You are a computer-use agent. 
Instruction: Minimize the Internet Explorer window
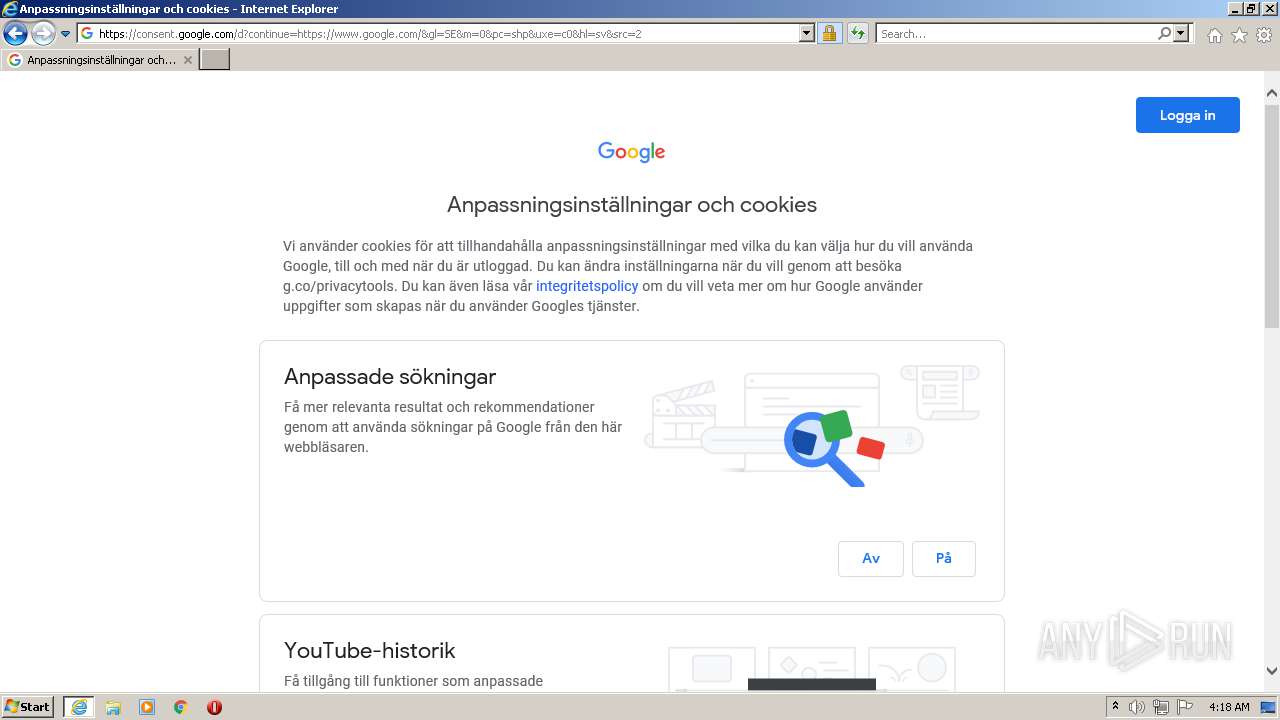click(1235, 8)
